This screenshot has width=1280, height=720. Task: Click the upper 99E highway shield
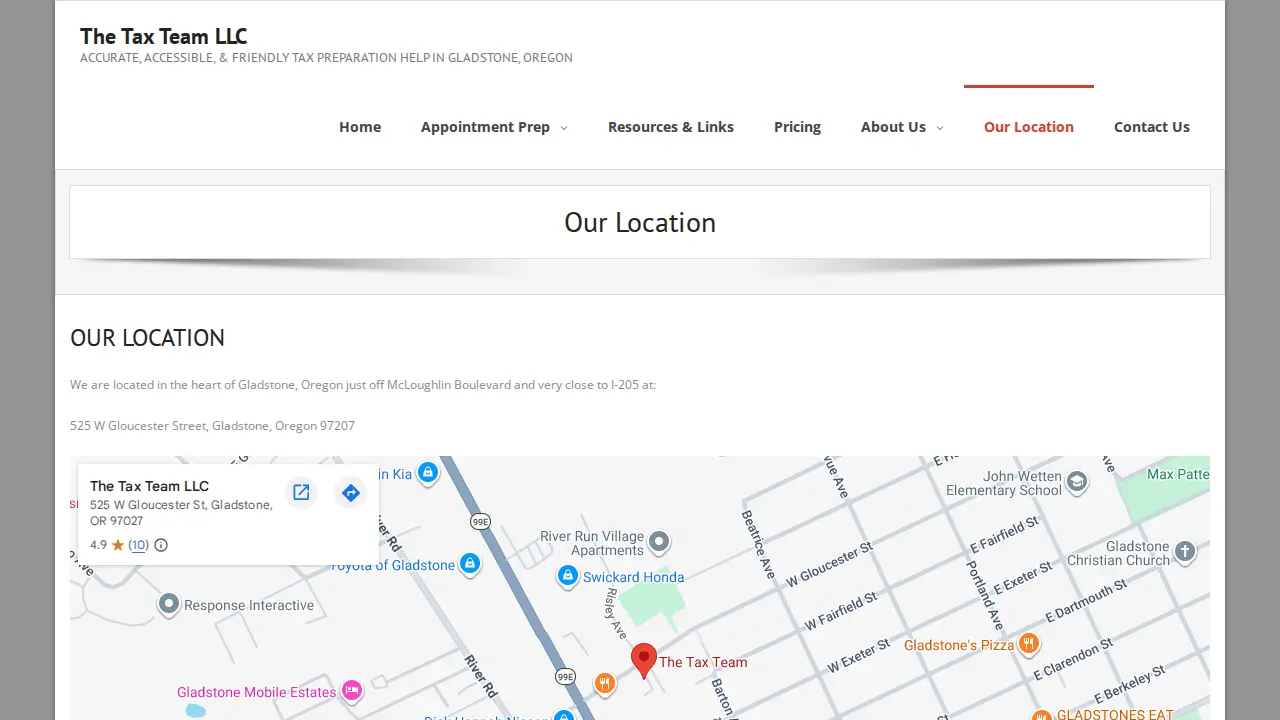click(481, 521)
